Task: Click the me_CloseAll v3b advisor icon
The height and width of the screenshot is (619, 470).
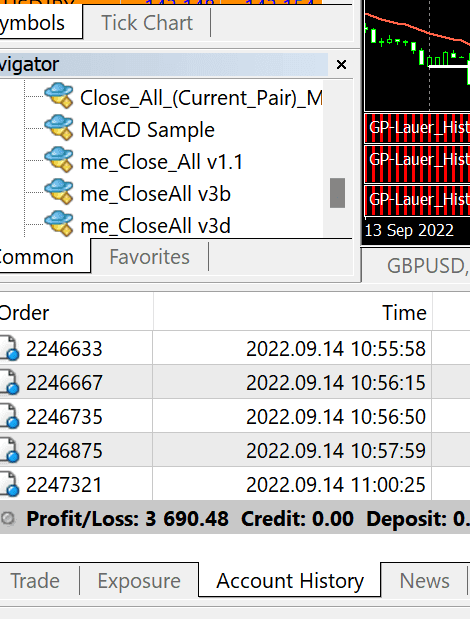Action: tap(59, 191)
